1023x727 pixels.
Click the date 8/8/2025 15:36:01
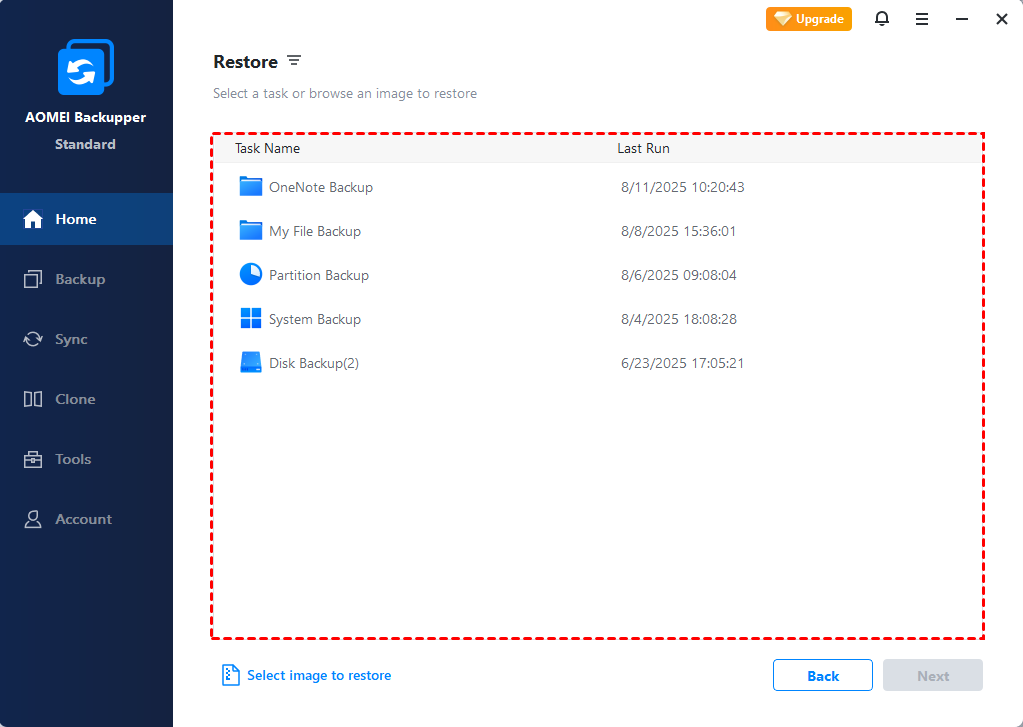click(x=679, y=231)
